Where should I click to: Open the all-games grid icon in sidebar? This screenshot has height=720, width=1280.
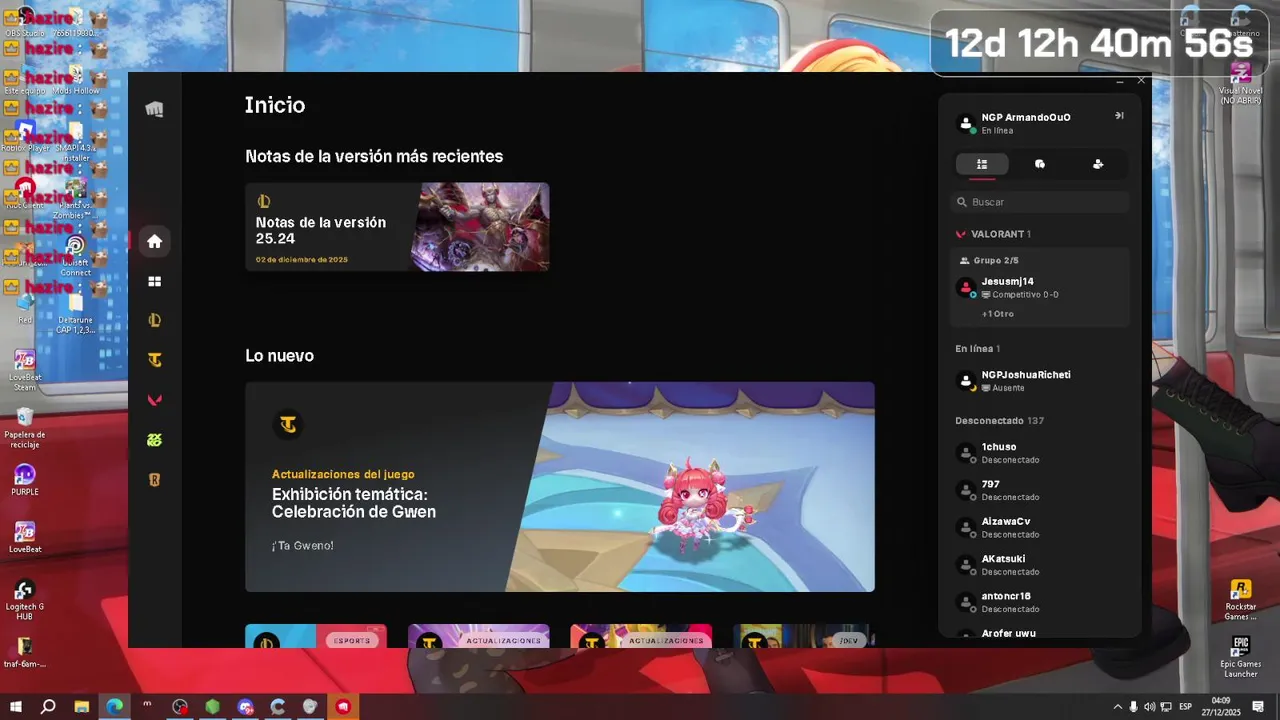click(x=154, y=281)
